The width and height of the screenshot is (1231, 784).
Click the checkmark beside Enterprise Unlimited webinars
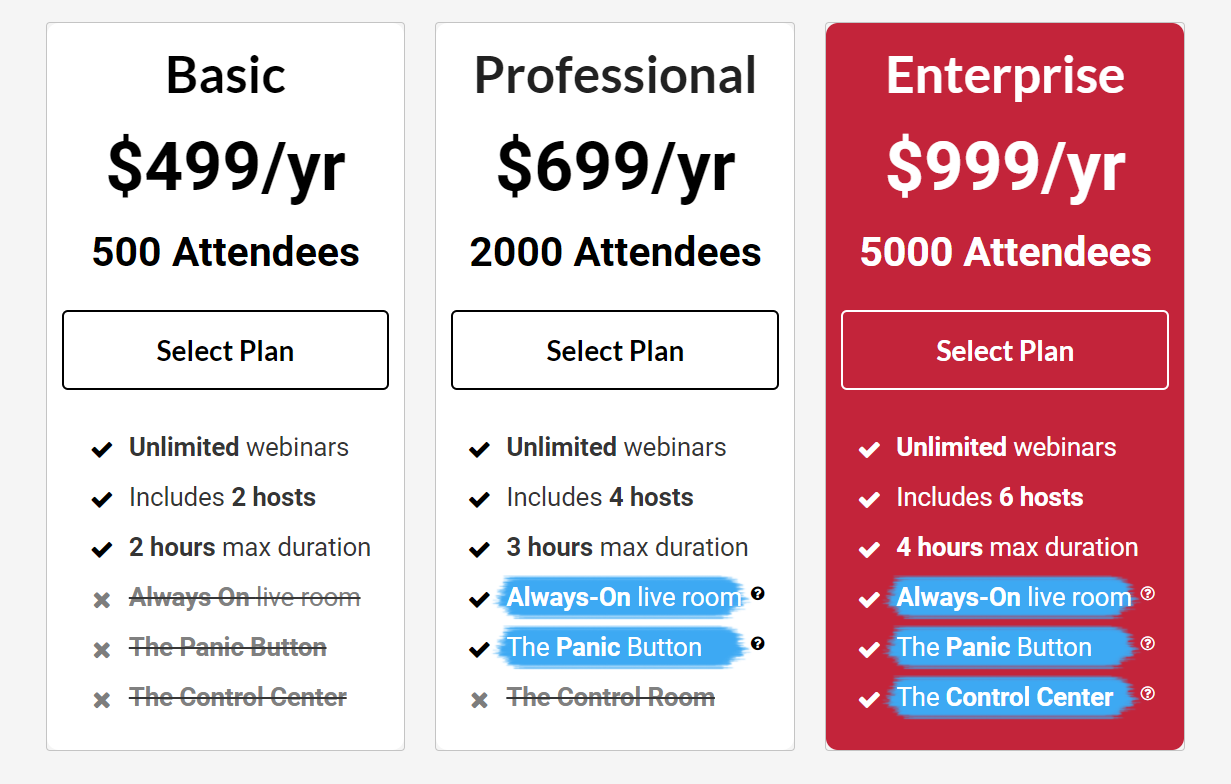click(x=869, y=449)
